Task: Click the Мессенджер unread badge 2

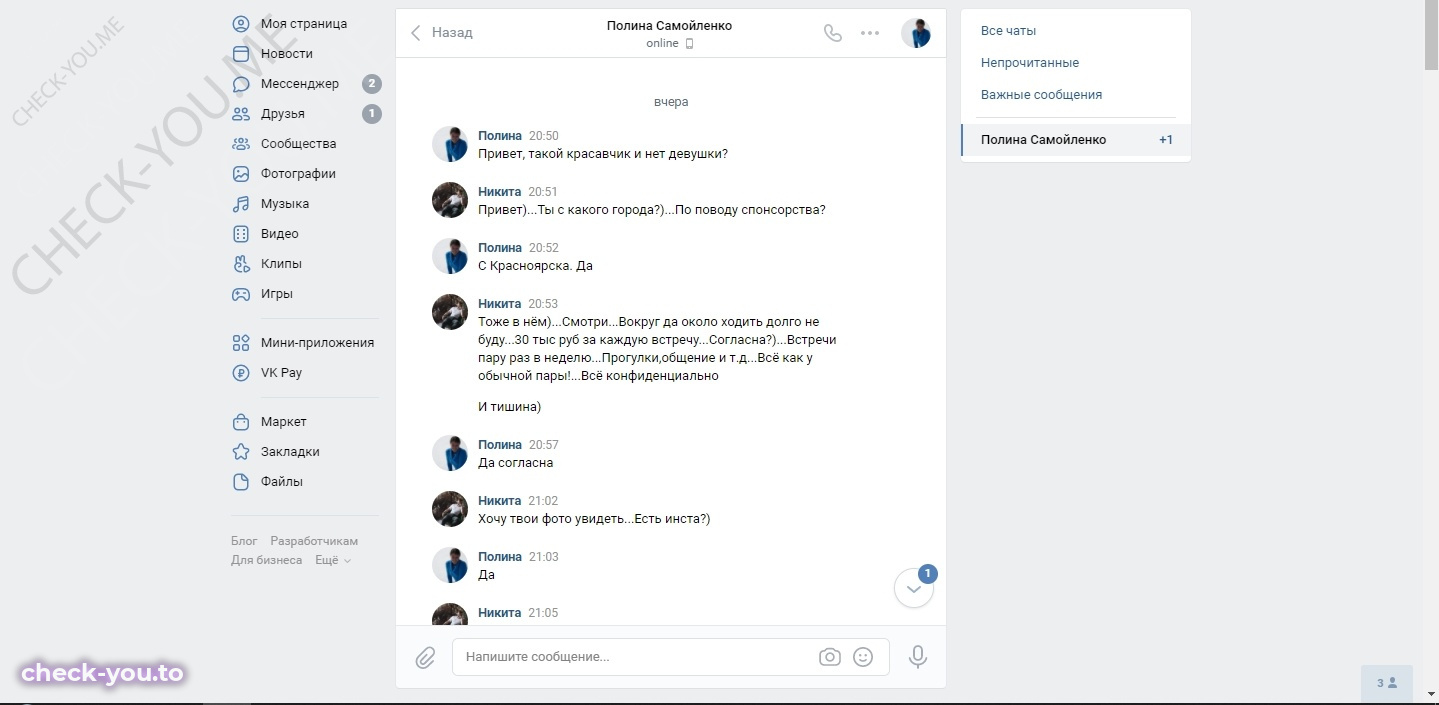Action: click(372, 84)
